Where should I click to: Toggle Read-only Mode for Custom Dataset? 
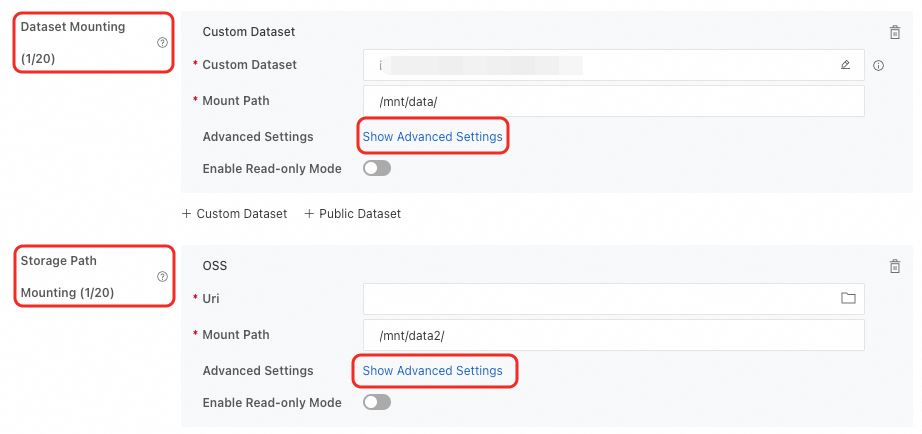[377, 168]
